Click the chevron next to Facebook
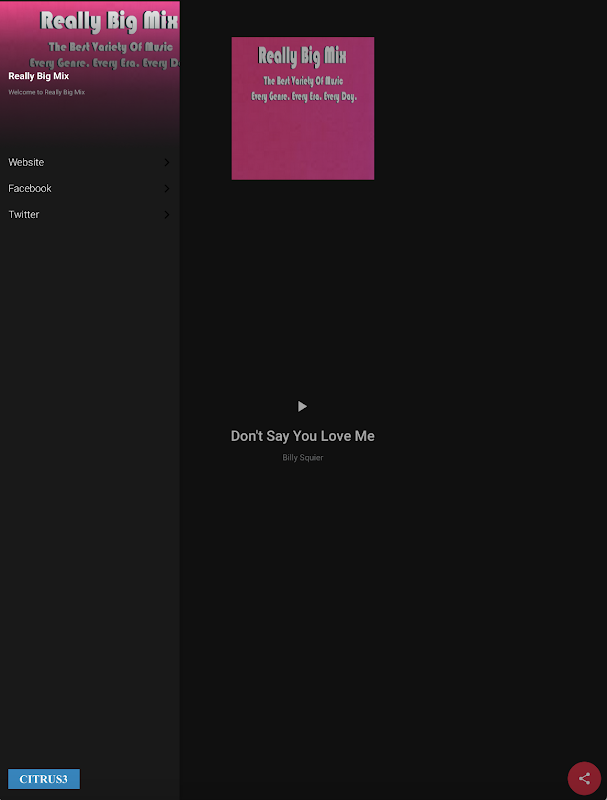This screenshot has width=607, height=800. 167,188
